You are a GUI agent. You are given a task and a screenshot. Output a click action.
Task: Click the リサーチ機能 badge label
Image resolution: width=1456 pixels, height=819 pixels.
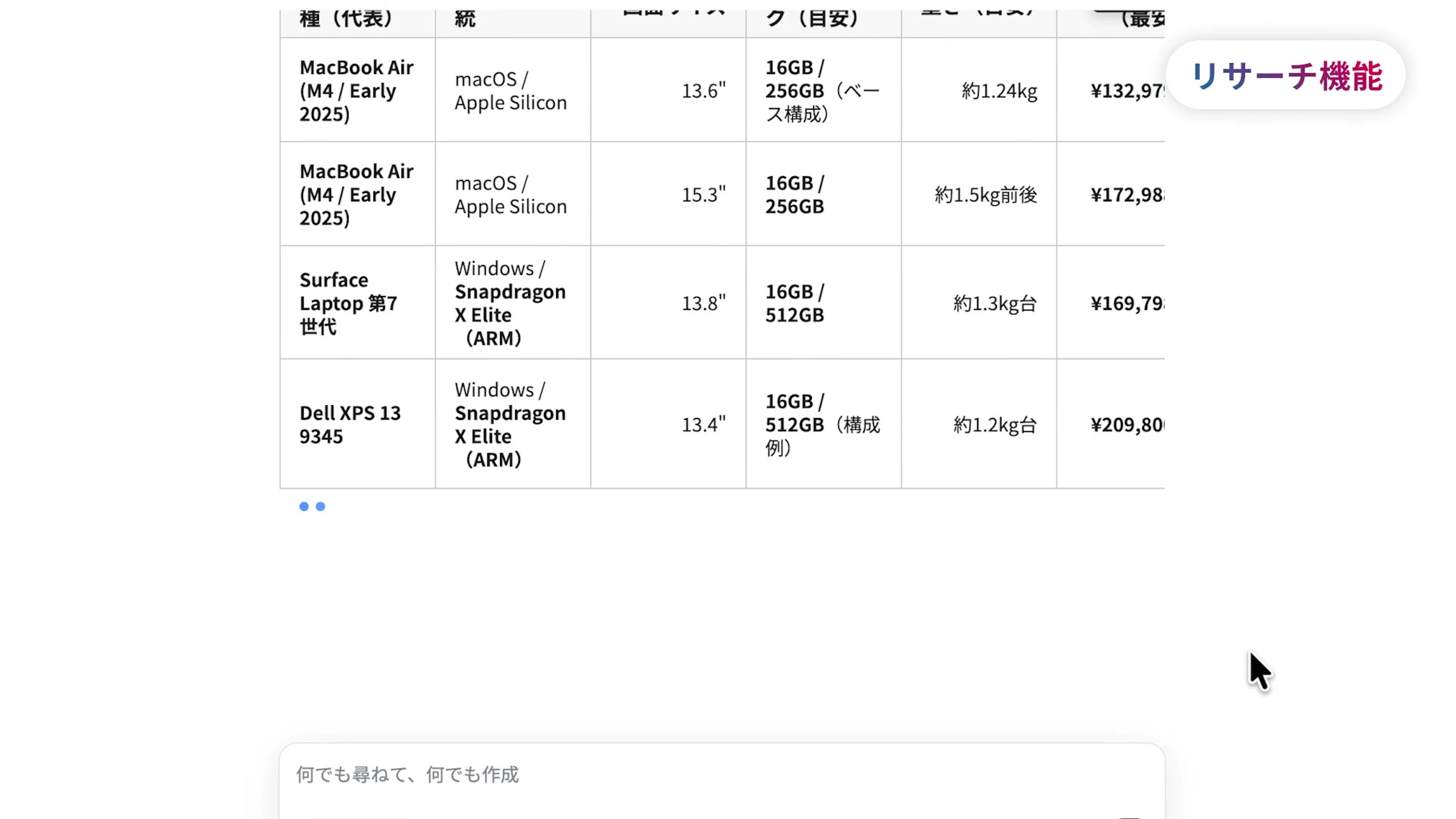1286,76
